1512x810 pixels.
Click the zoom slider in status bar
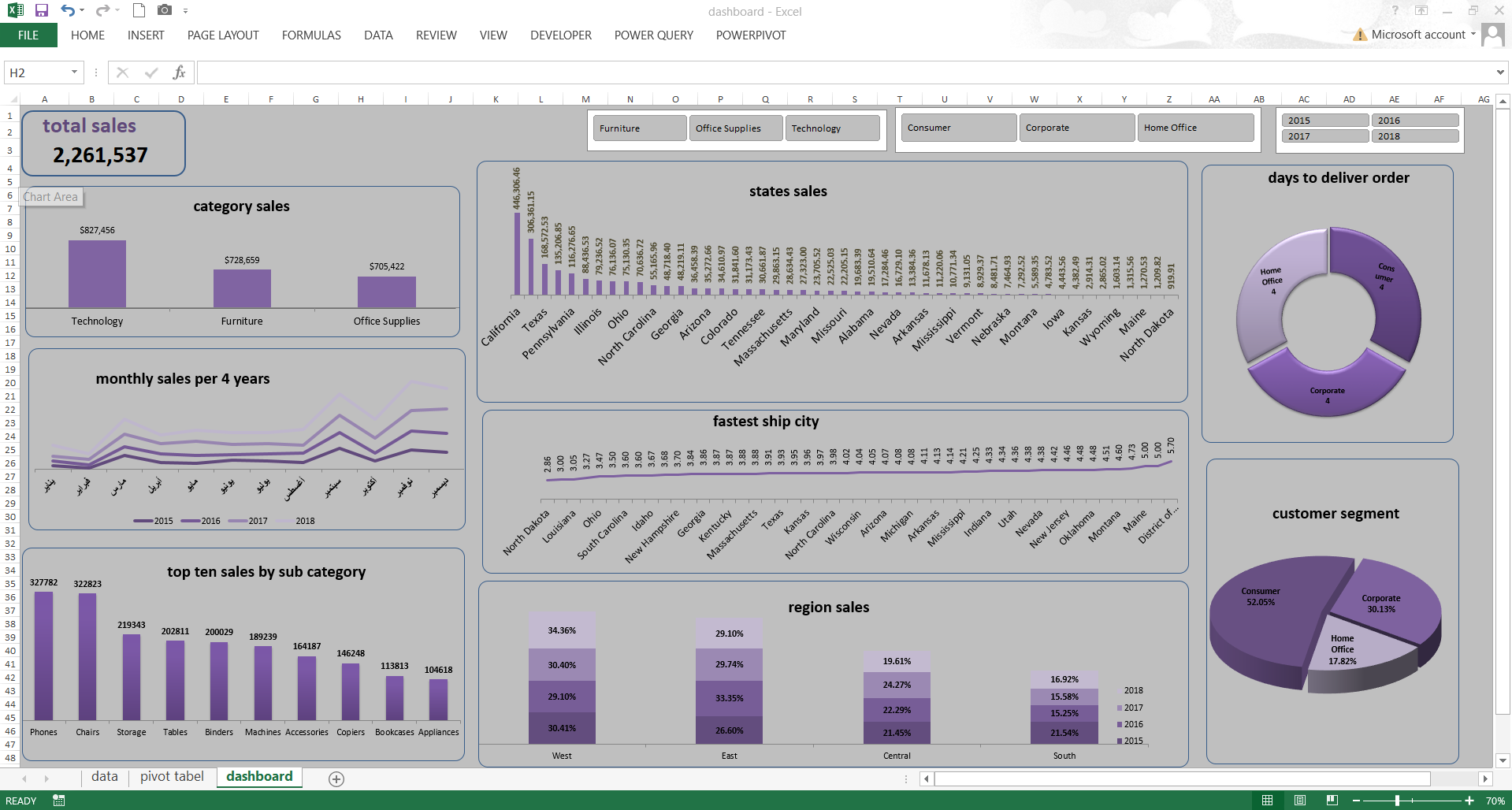[1397, 801]
